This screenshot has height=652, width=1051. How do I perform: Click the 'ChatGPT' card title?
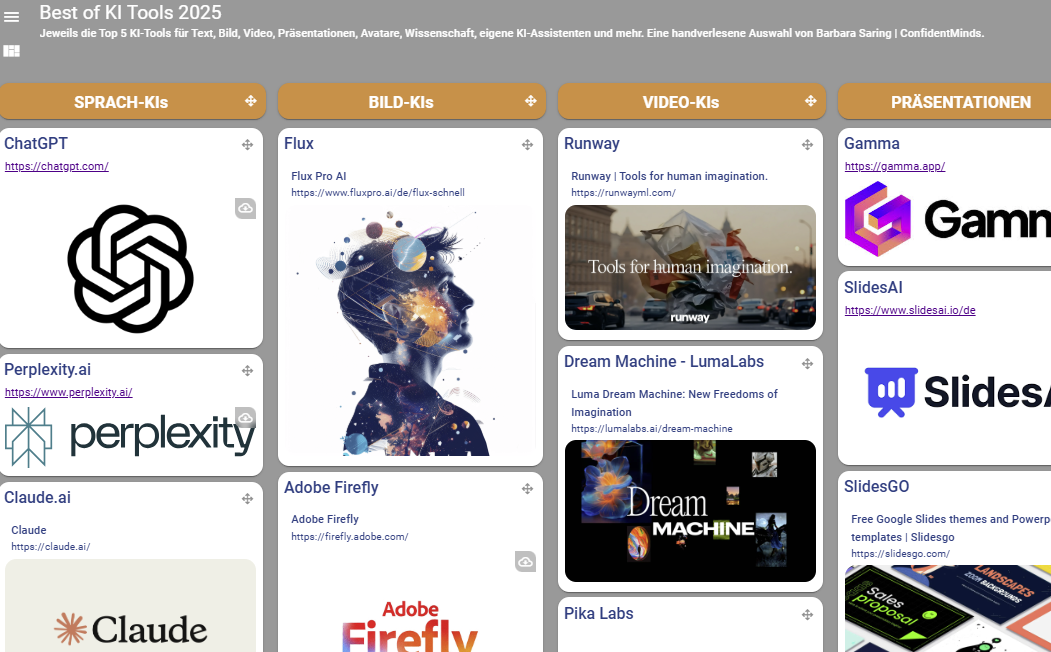click(x=36, y=143)
